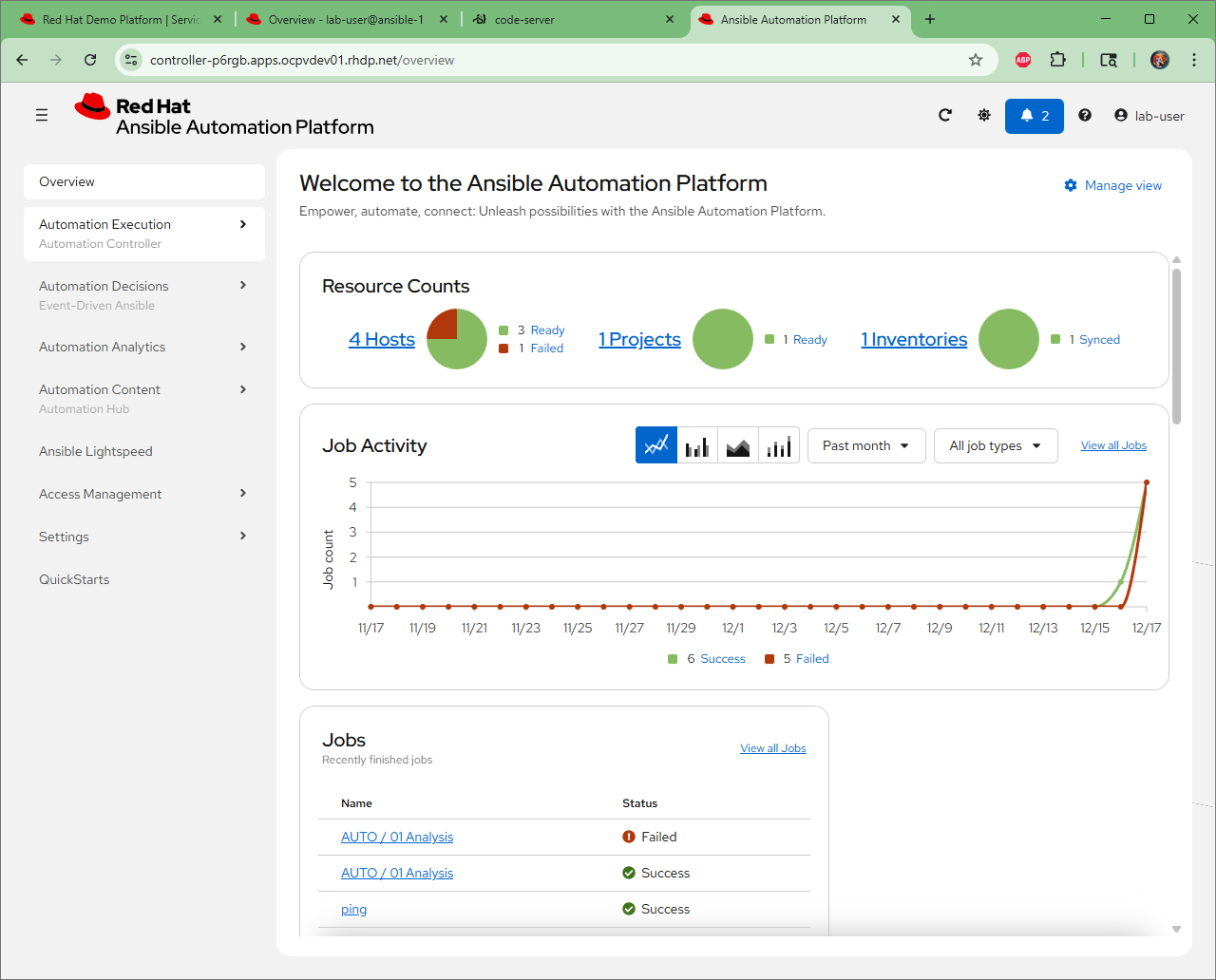
Task: Click the 1 Ready projects legend
Action: (796, 340)
